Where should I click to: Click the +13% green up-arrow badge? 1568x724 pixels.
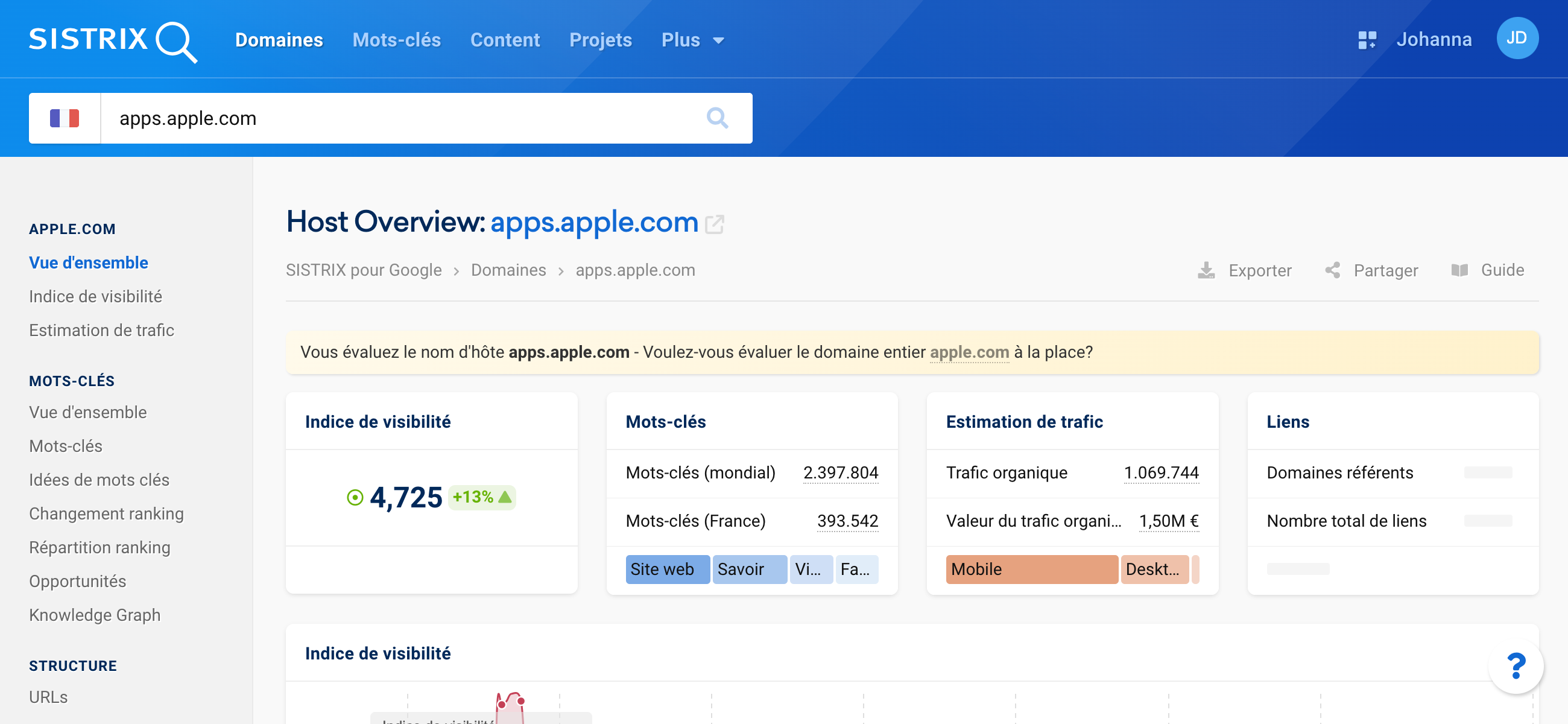click(481, 498)
